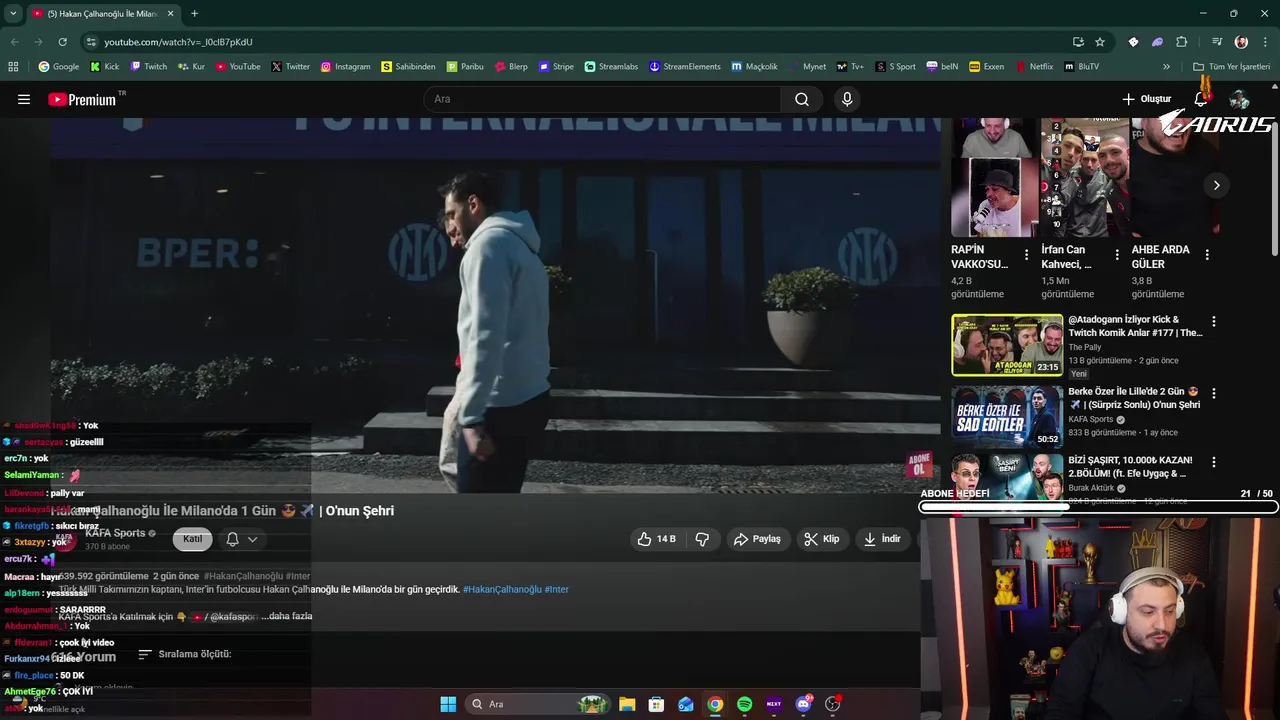
Task: Expand description with ...daha fazla
Action: [x=287, y=616]
